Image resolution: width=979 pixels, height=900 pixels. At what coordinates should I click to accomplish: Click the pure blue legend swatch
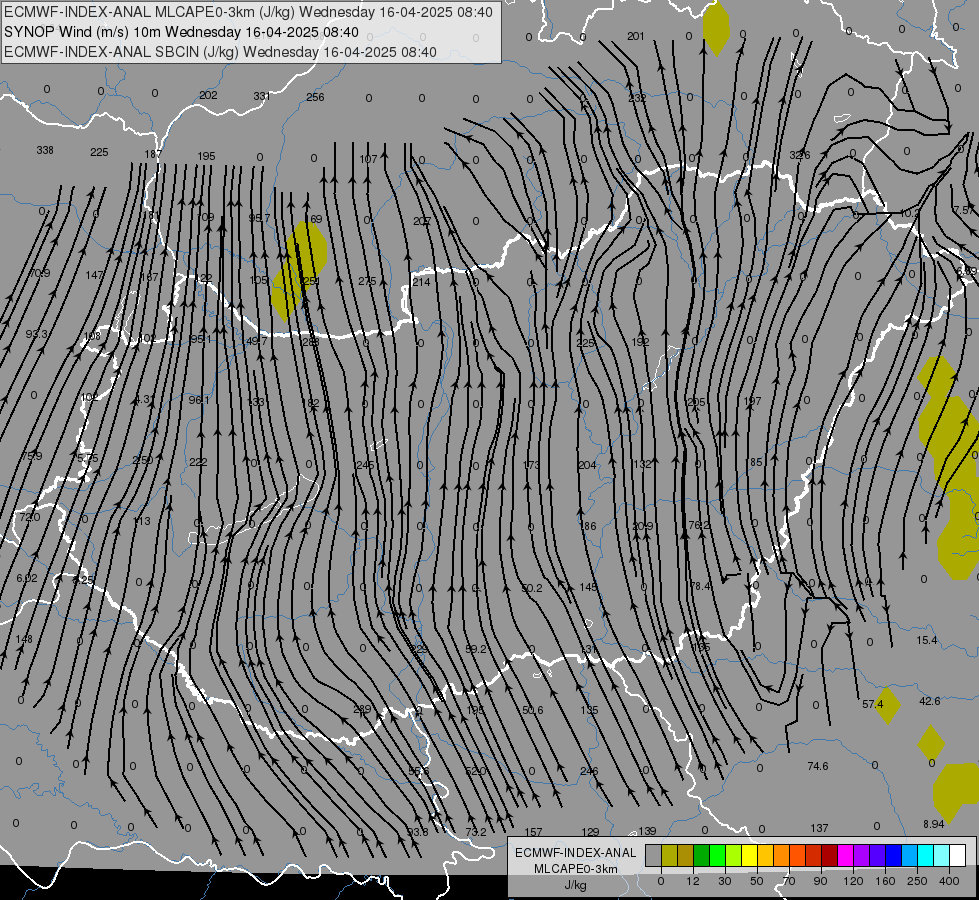[x=894, y=855]
